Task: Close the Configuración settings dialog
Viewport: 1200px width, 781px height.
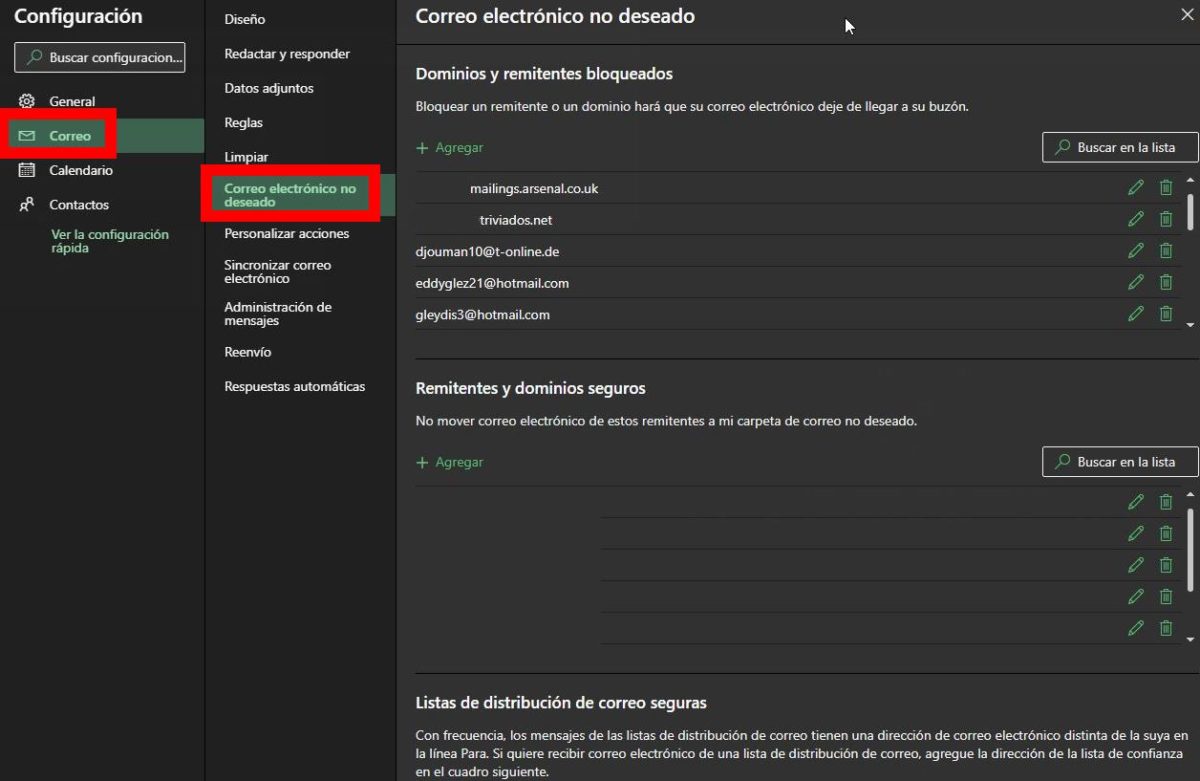Action: (1187, 15)
